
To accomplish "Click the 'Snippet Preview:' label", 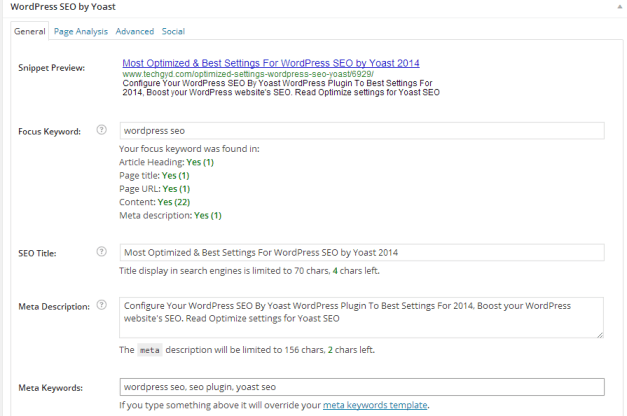I will click(x=52, y=68).
